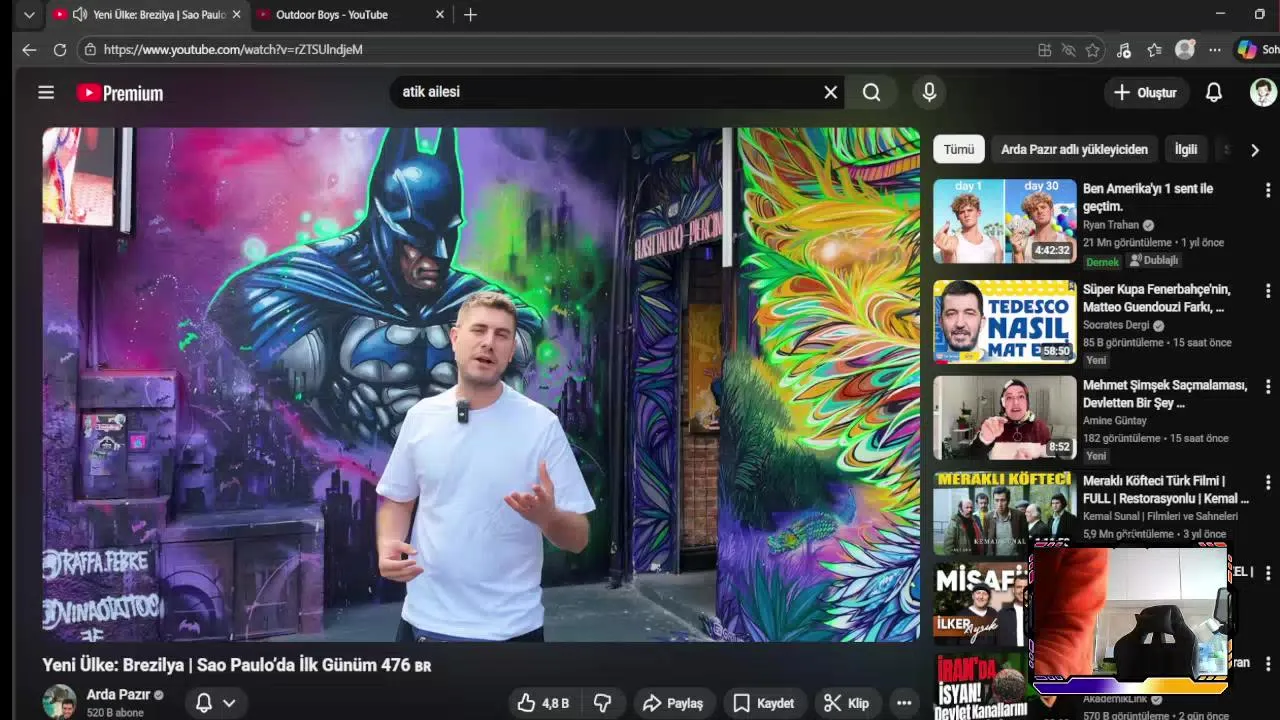
Task: Open the Mehmet Şimşek Saçmalaması thumbnail
Action: click(1005, 417)
